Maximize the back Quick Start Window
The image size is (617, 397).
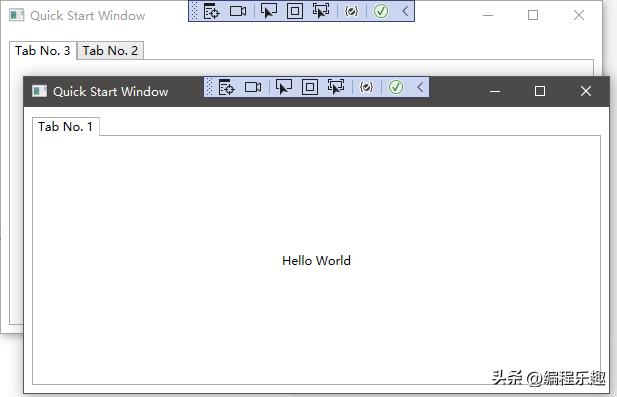click(533, 15)
